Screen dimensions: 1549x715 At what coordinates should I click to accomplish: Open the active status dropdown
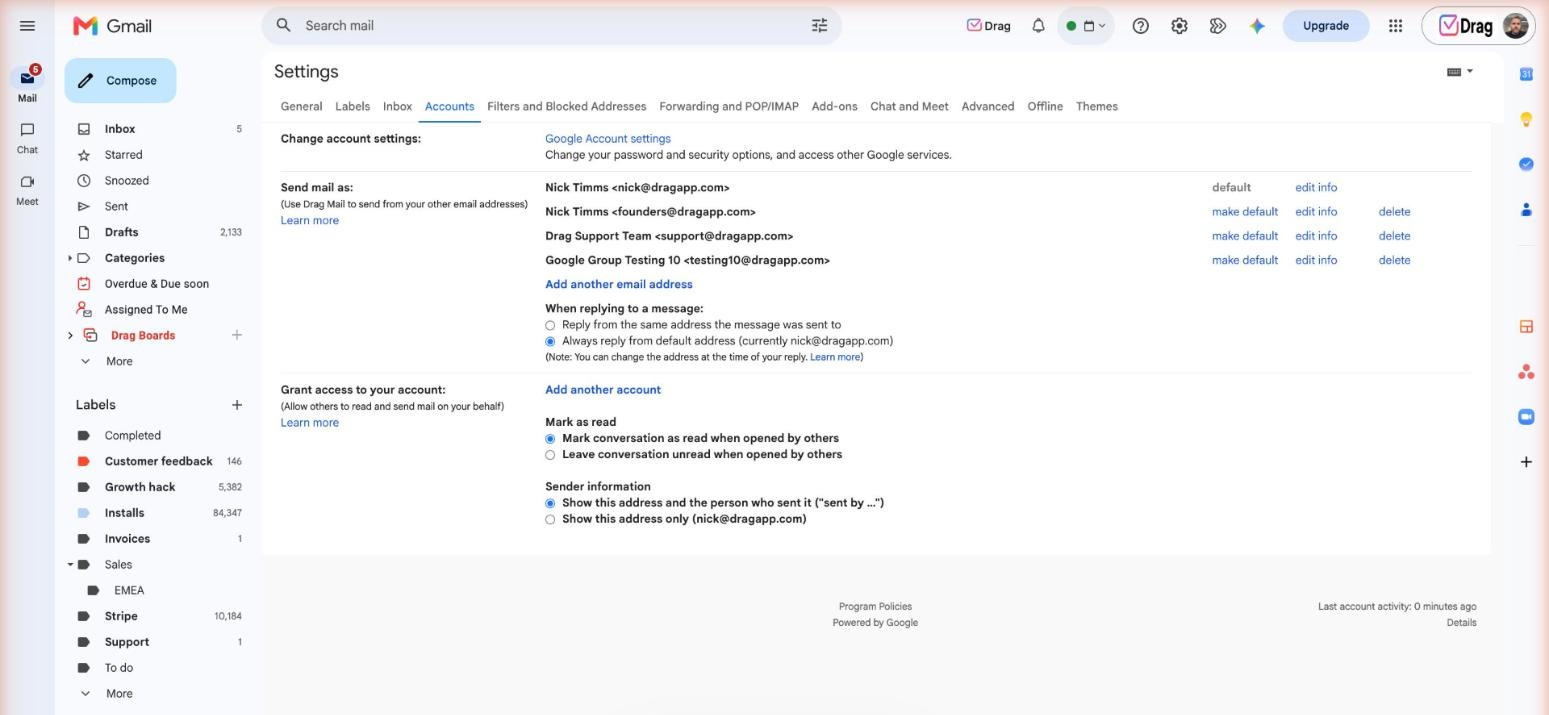(x=1085, y=26)
